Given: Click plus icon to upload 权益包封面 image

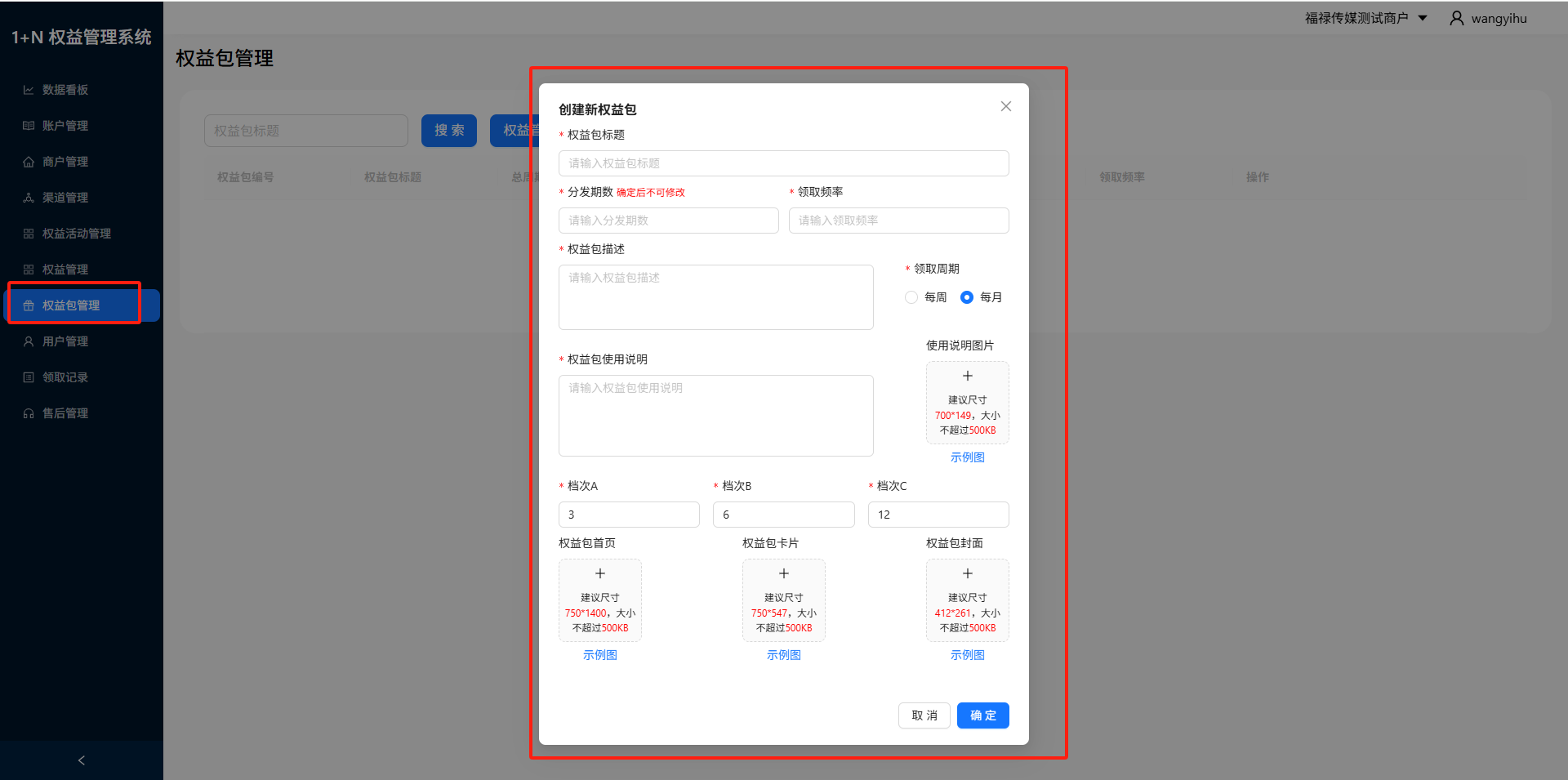Looking at the screenshot, I should point(967,573).
